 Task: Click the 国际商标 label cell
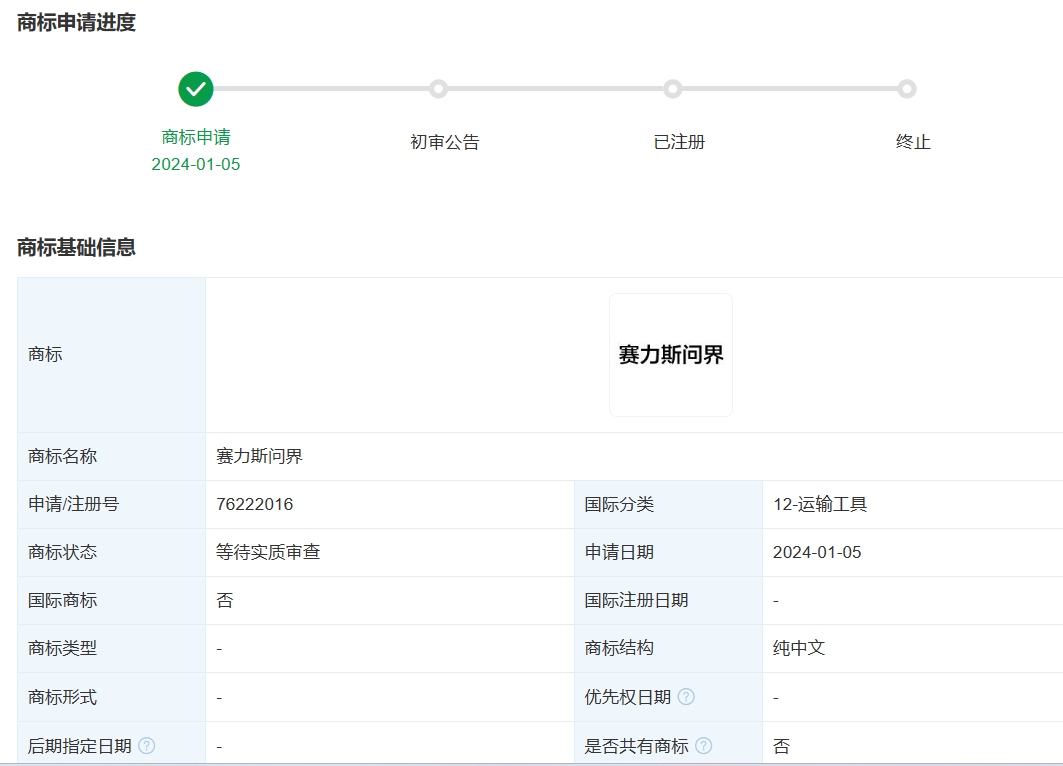(x=111, y=601)
